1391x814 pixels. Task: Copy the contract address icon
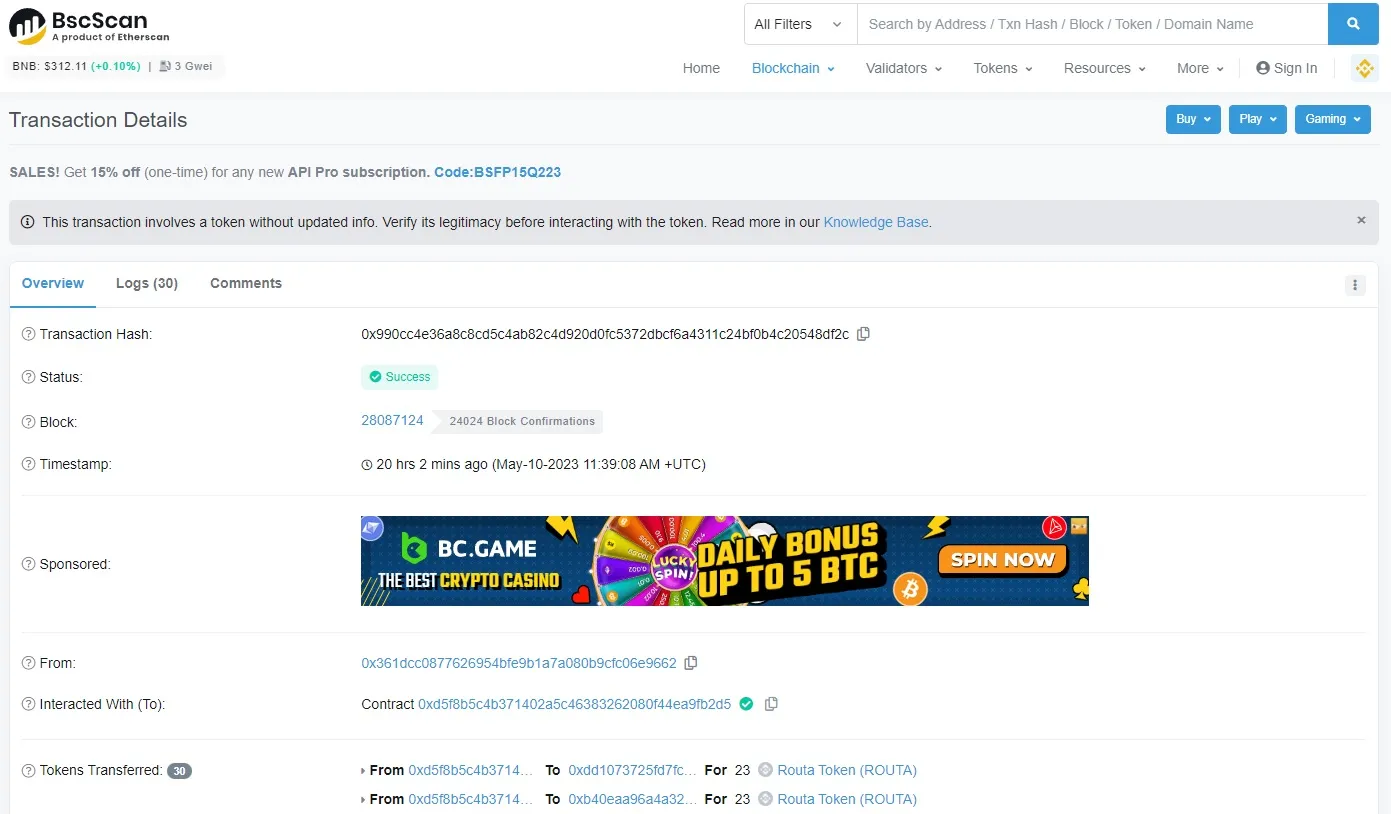(771, 704)
